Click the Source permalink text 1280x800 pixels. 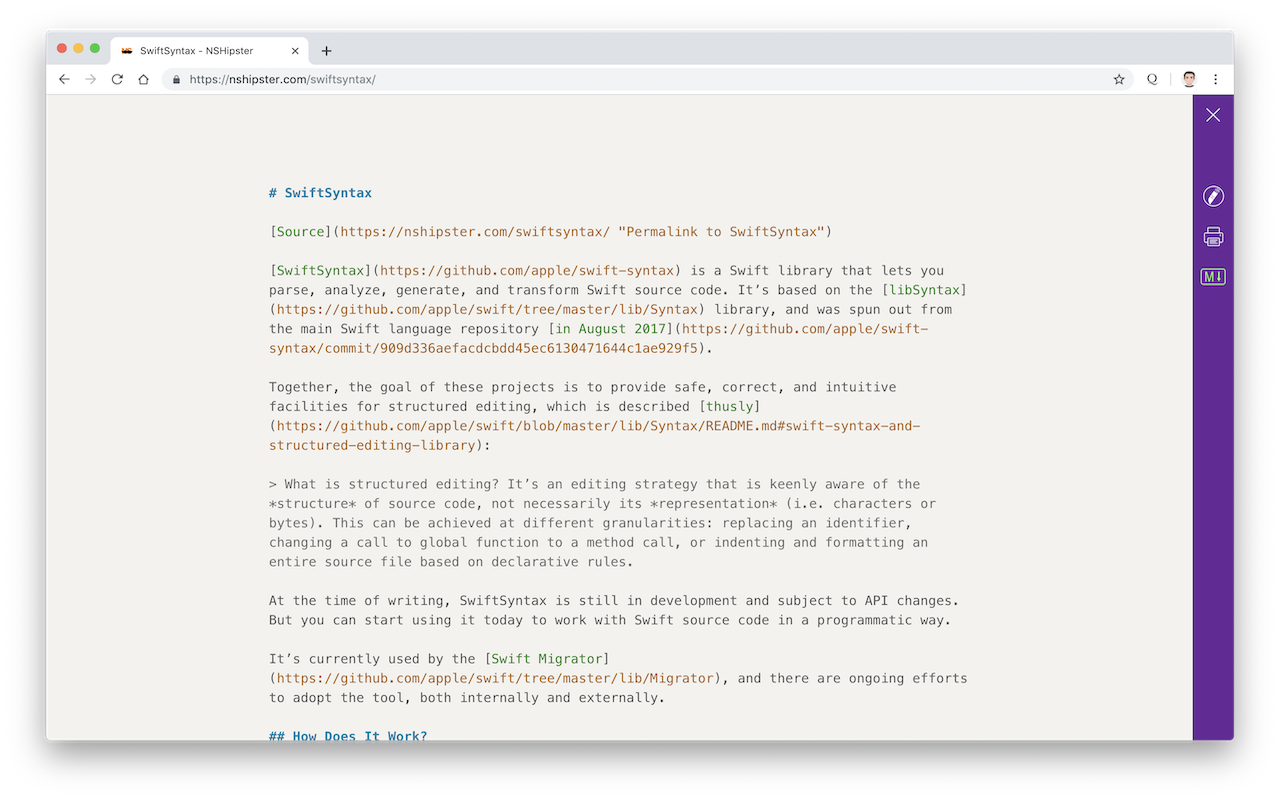tap(299, 231)
